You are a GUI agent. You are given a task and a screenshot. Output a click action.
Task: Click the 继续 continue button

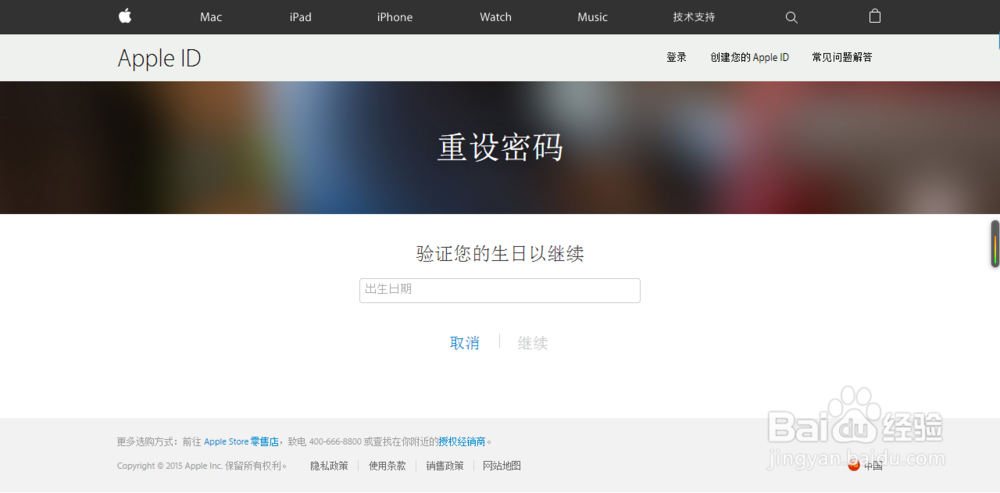pos(533,343)
